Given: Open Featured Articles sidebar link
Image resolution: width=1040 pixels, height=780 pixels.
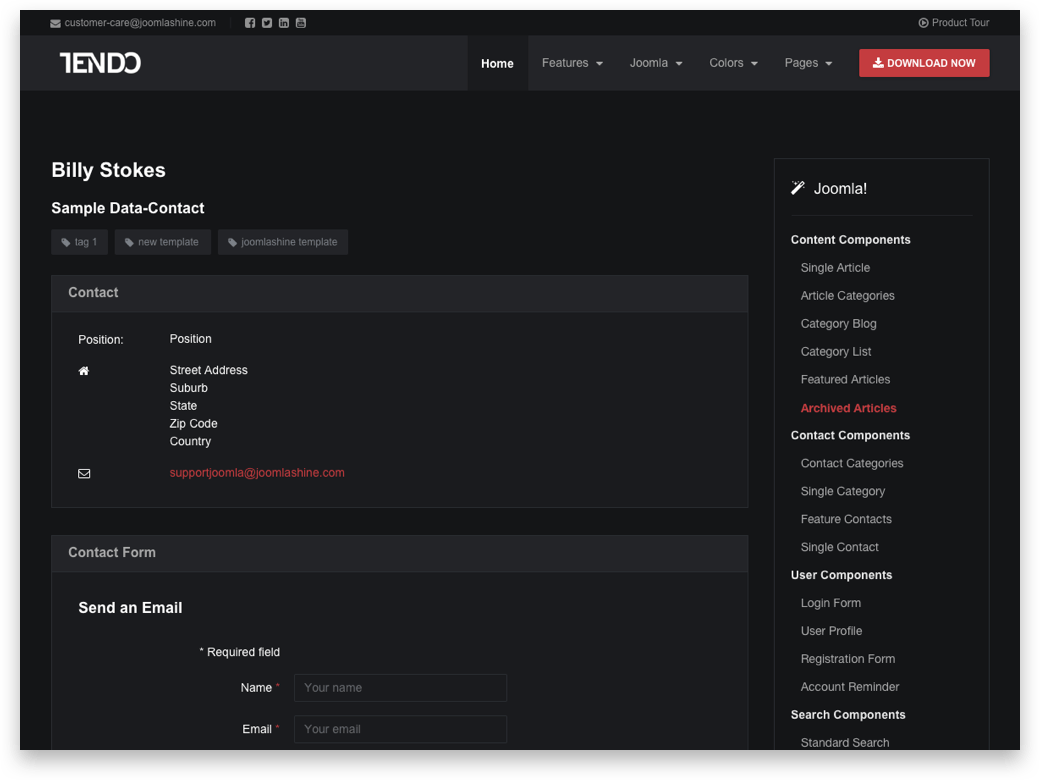Looking at the screenshot, I should pos(845,379).
